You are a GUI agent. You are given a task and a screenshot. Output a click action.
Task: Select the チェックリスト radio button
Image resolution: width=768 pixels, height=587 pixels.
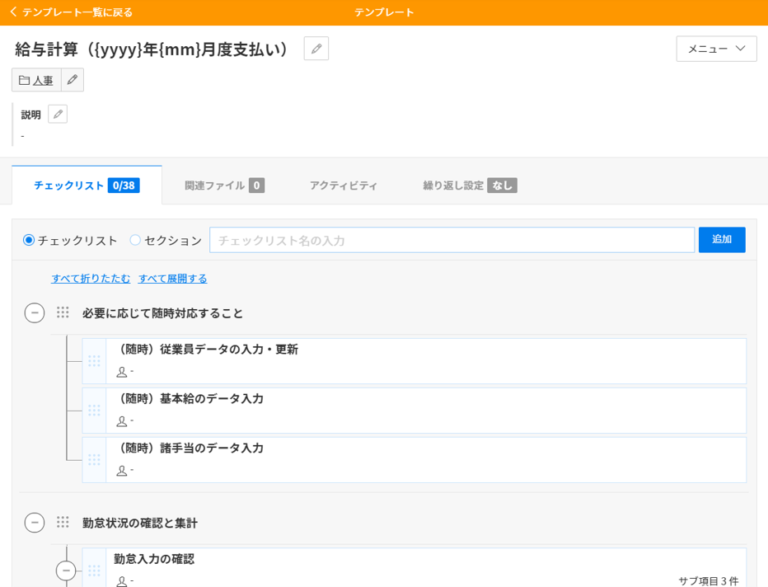(29, 240)
